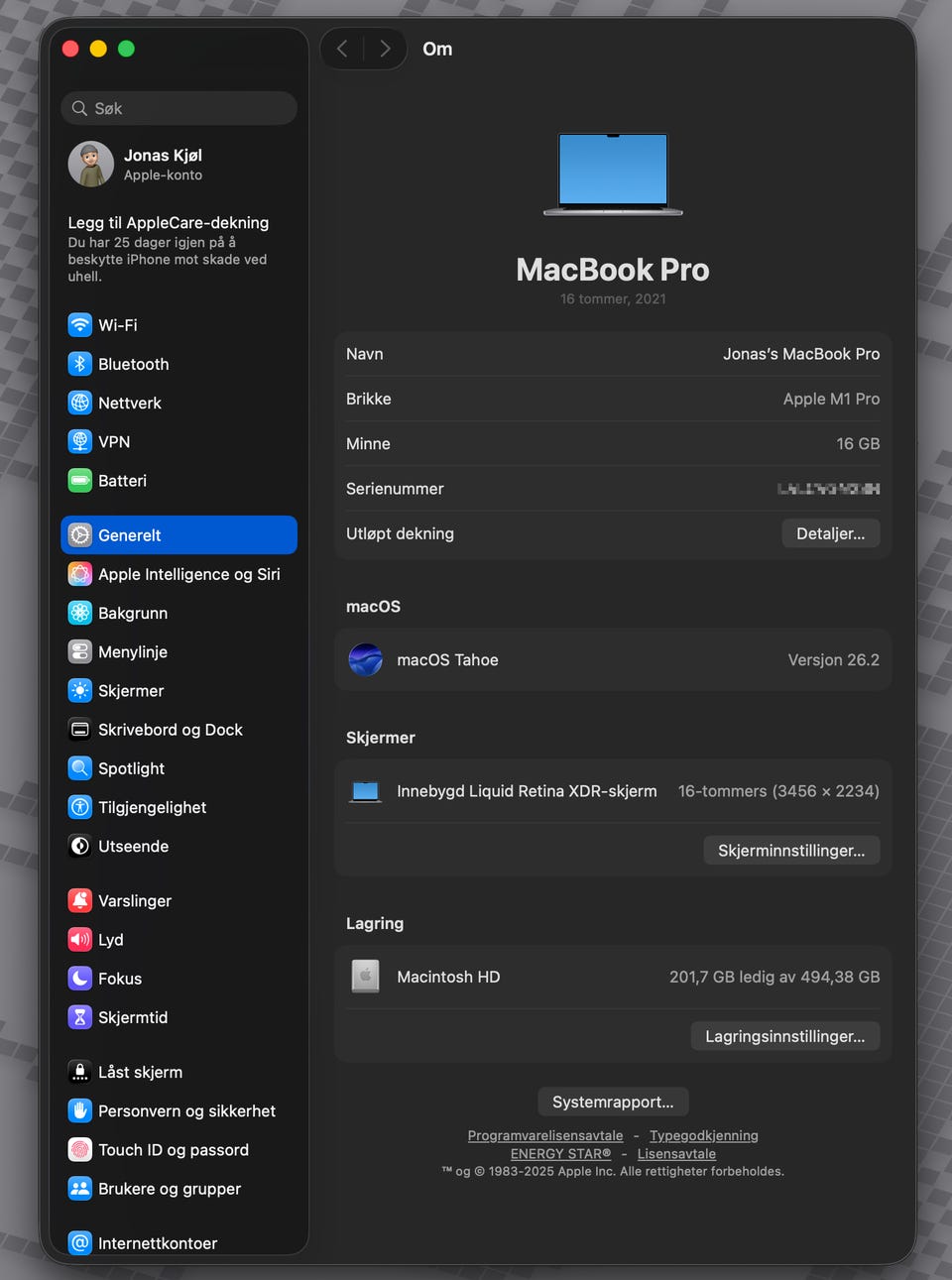
Task: Click Lagringsinnstillinger... button
Action: [785, 1036]
